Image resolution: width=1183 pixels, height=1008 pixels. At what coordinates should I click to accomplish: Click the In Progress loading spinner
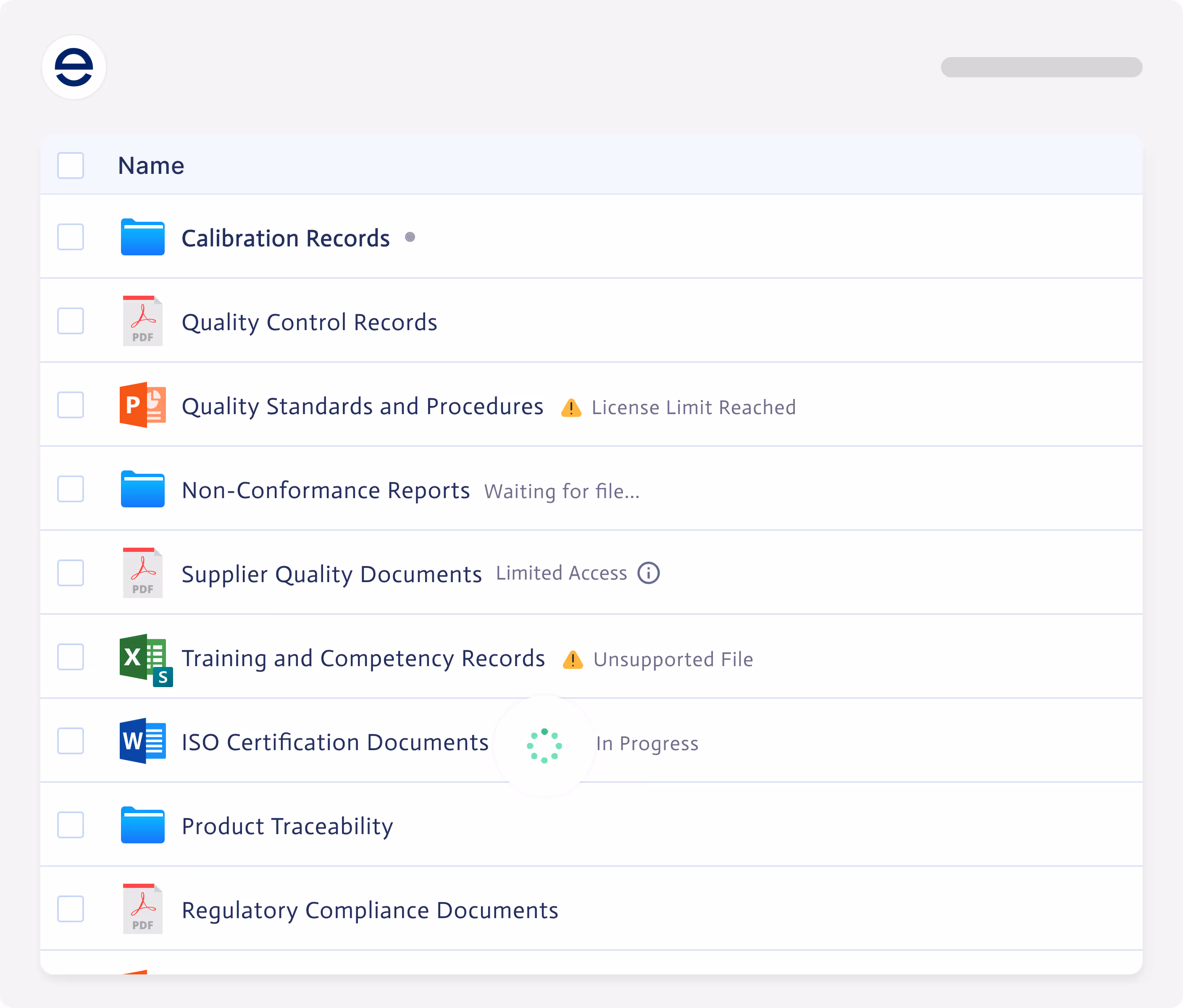tap(544, 745)
